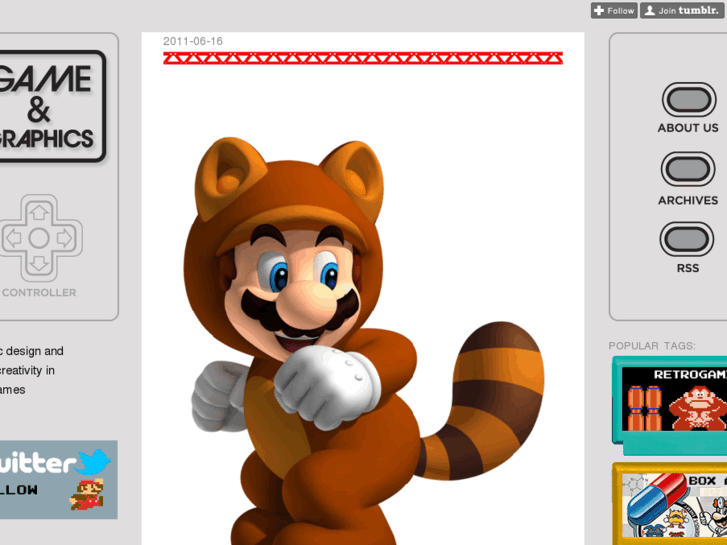Viewport: 727px width, 545px height.
Task: Open the Tanooki Mario post image
Action: click(363, 341)
